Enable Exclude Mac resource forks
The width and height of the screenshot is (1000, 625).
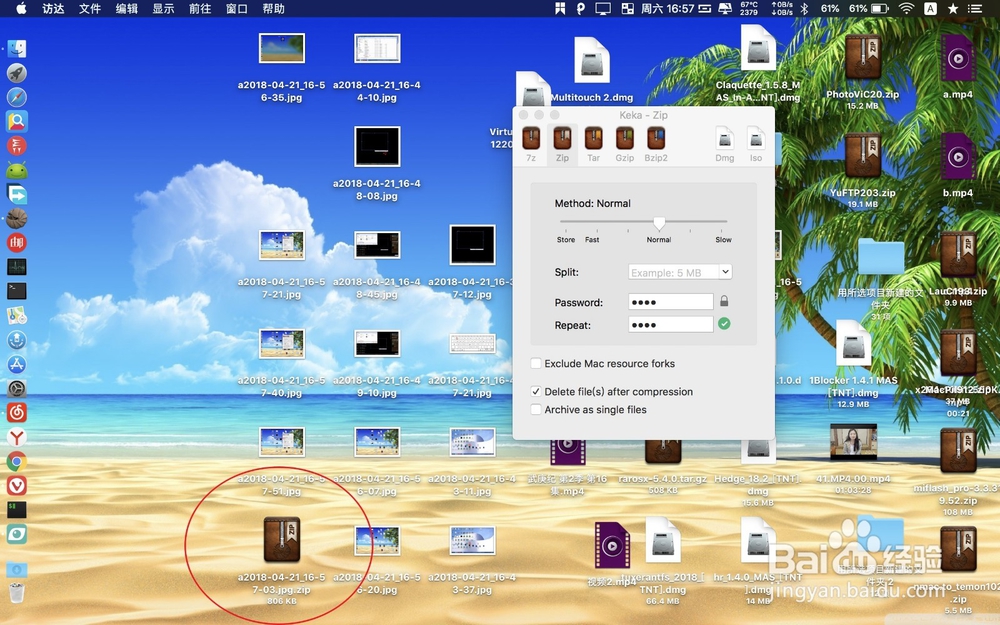pos(536,364)
